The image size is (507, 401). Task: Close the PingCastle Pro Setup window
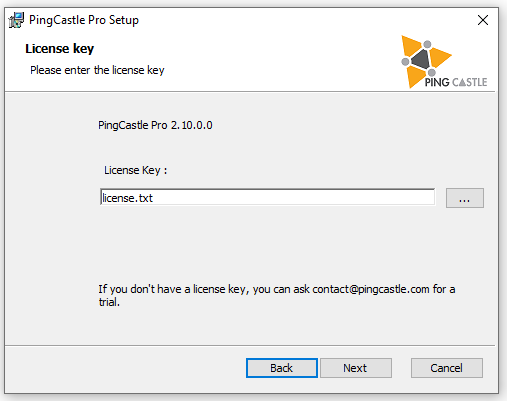[483, 20]
